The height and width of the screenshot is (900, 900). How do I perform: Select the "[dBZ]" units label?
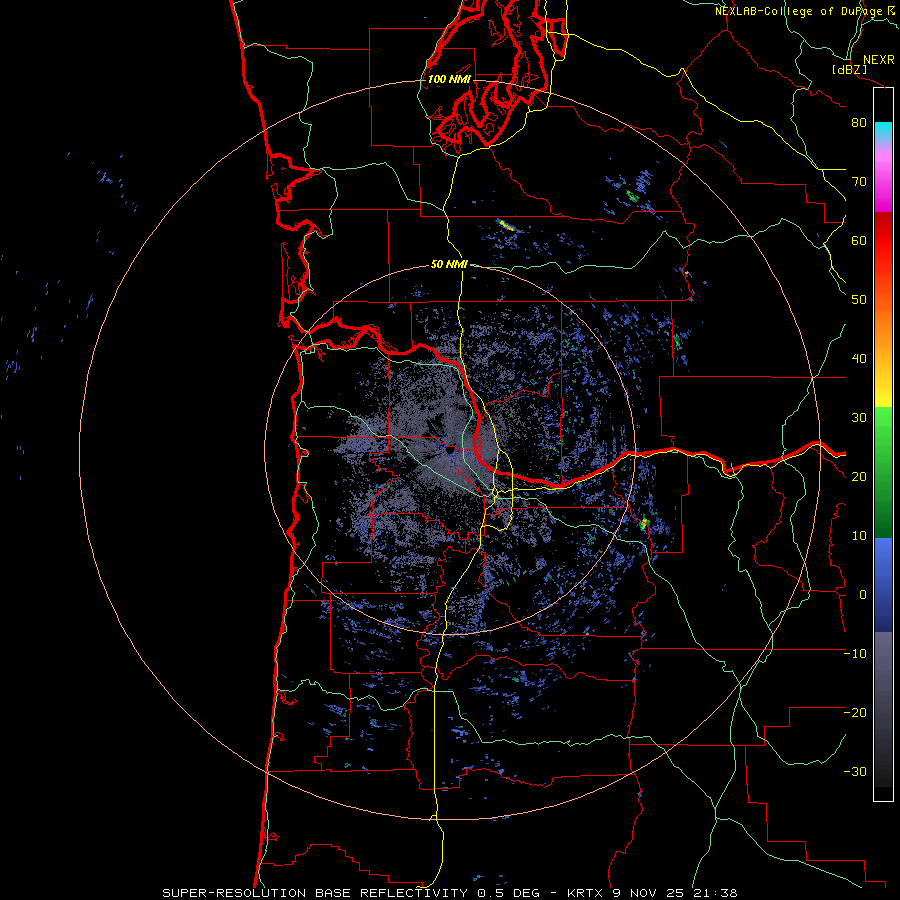pyautogui.click(x=849, y=69)
